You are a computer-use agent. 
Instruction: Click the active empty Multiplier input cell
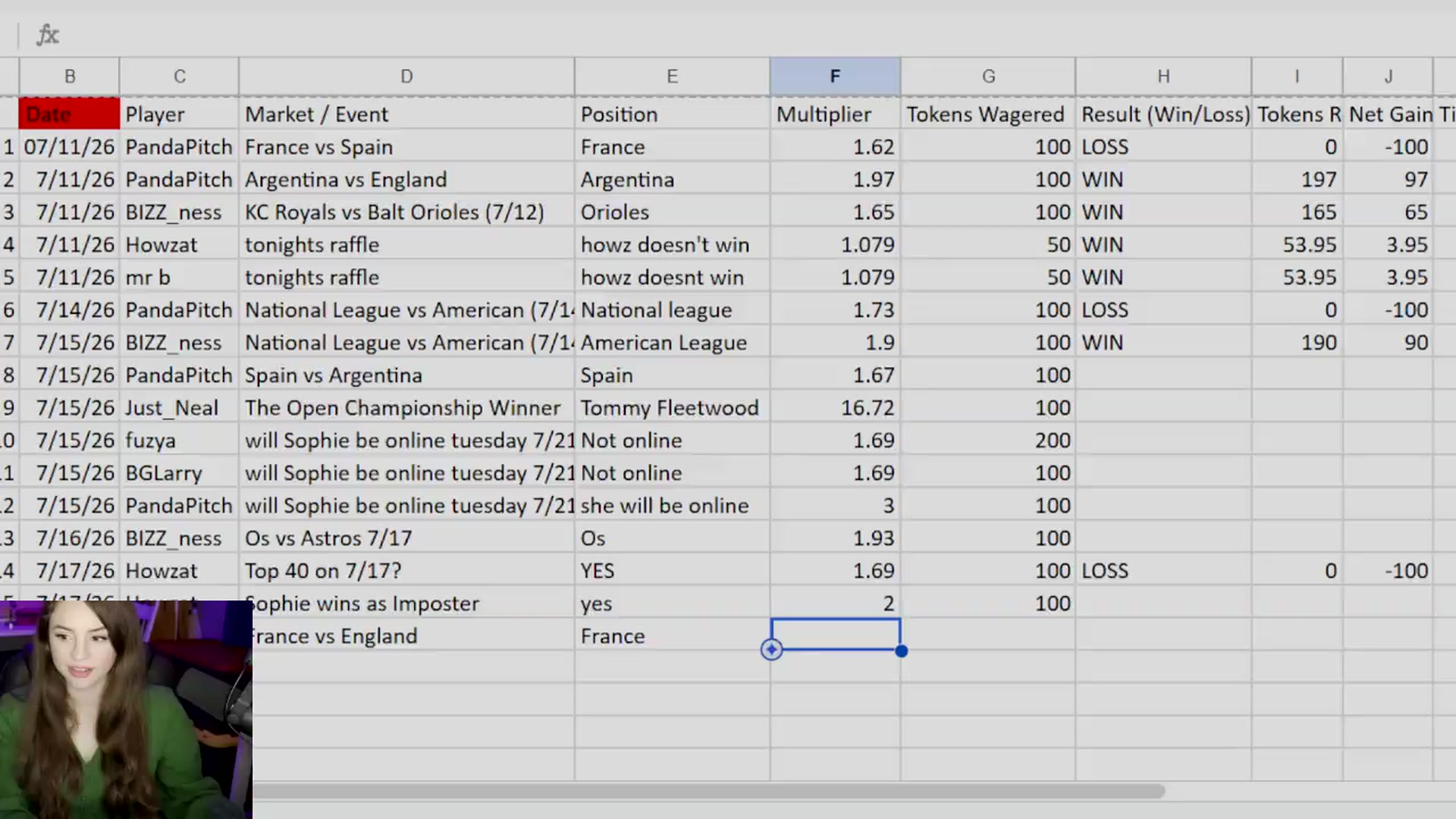835,635
